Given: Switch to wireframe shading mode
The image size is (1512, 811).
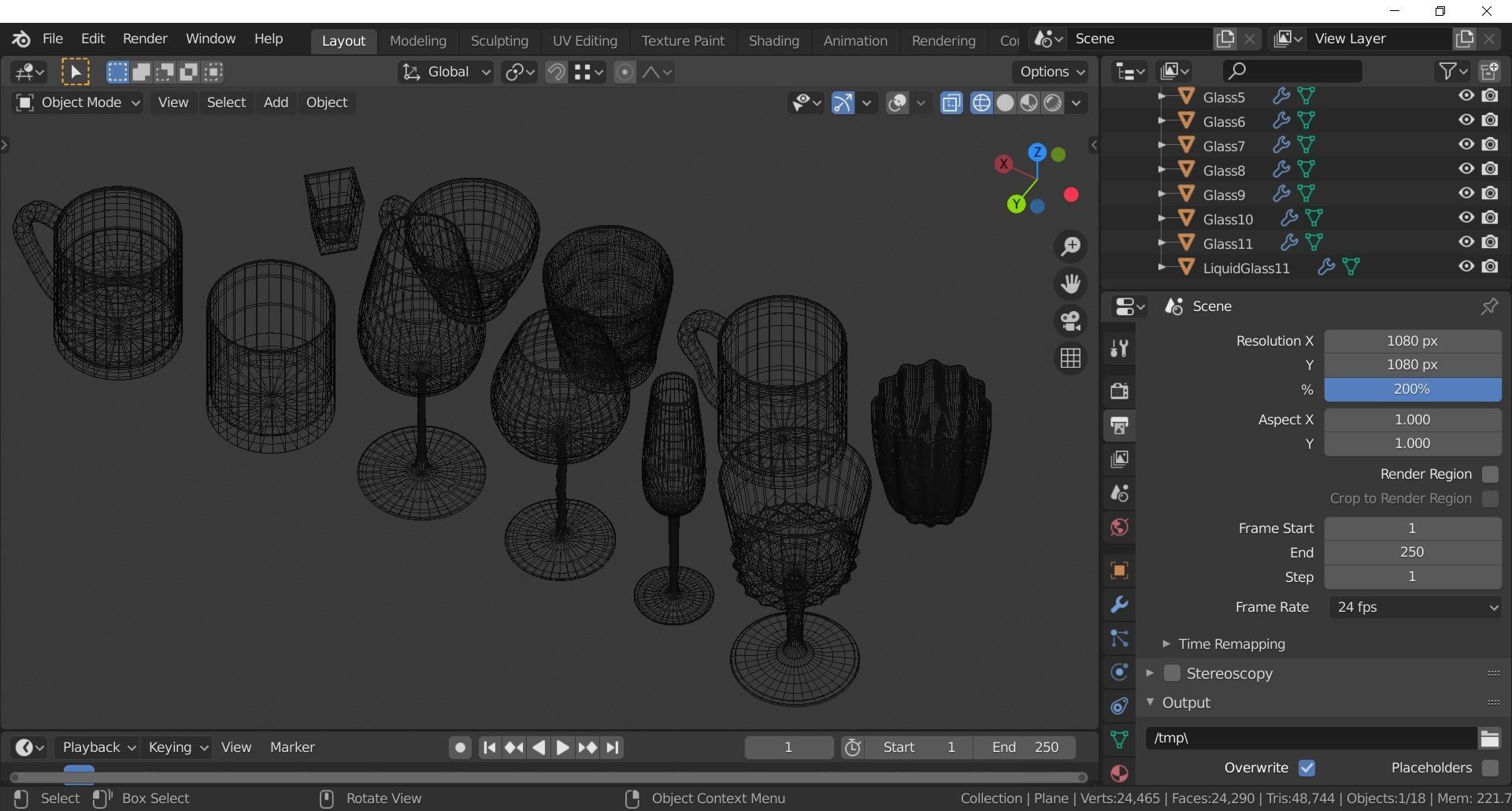Looking at the screenshot, I should click(x=981, y=103).
